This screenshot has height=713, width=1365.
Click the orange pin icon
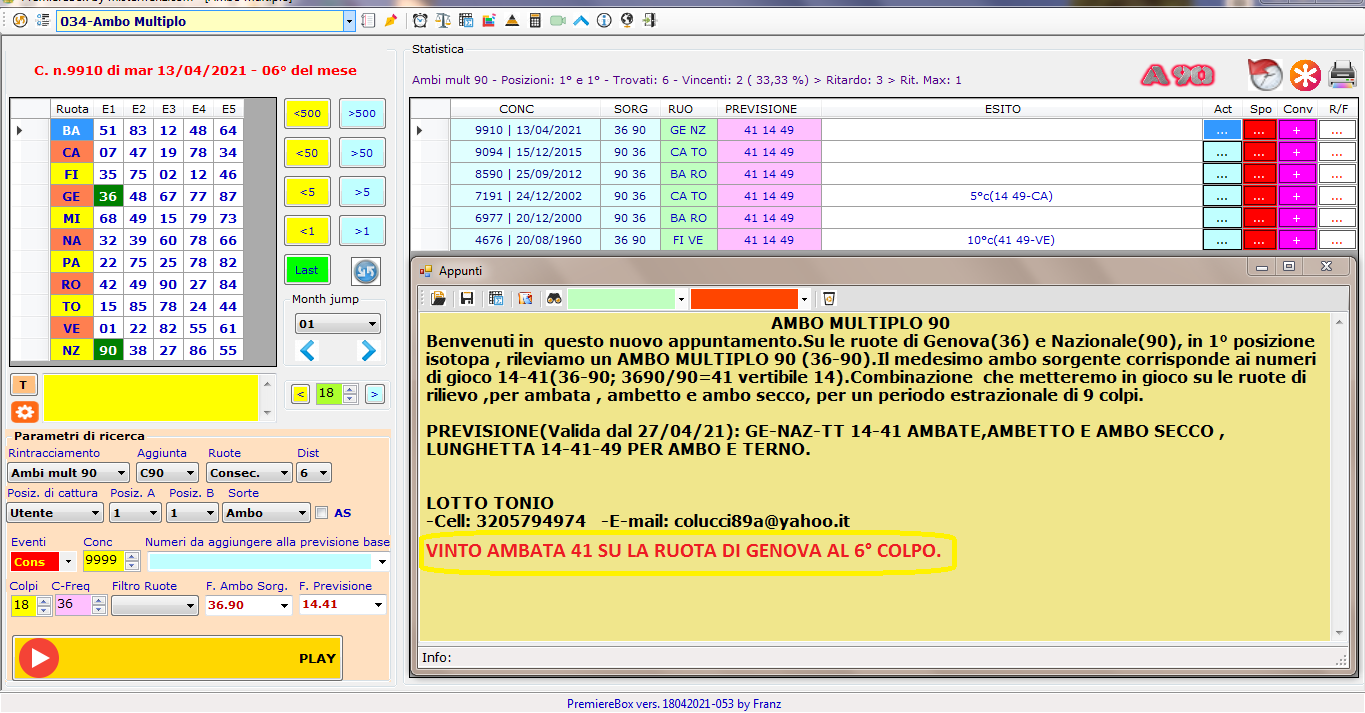click(x=391, y=20)
